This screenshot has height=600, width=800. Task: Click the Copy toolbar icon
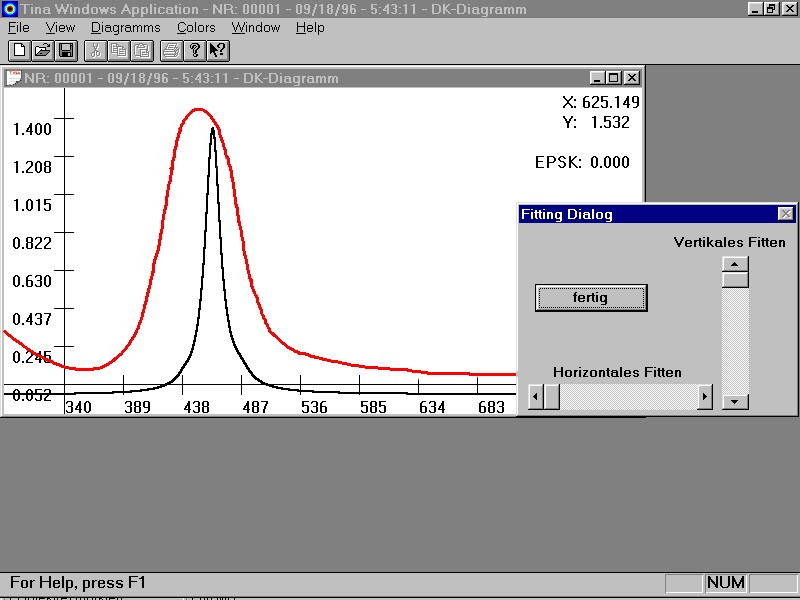[x=118, y=50]
